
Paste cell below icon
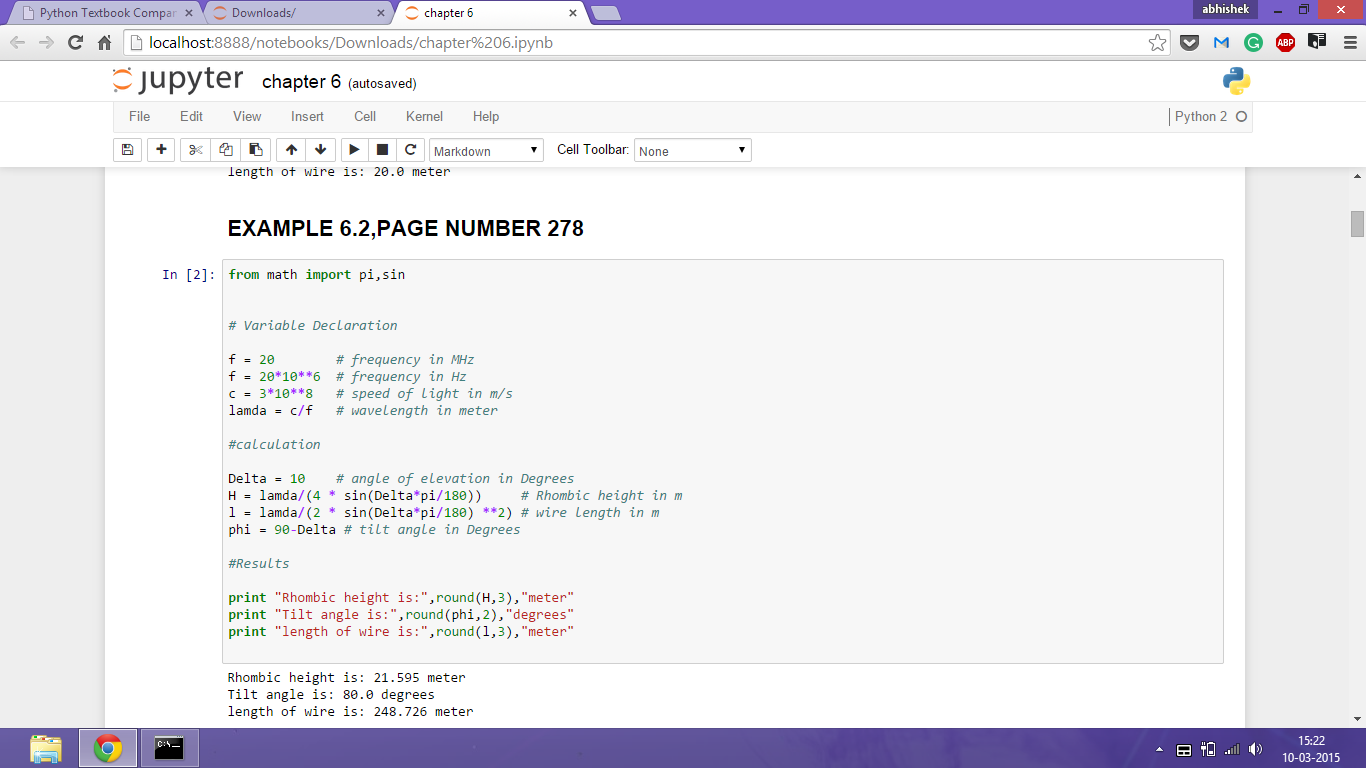click(255, 150)
